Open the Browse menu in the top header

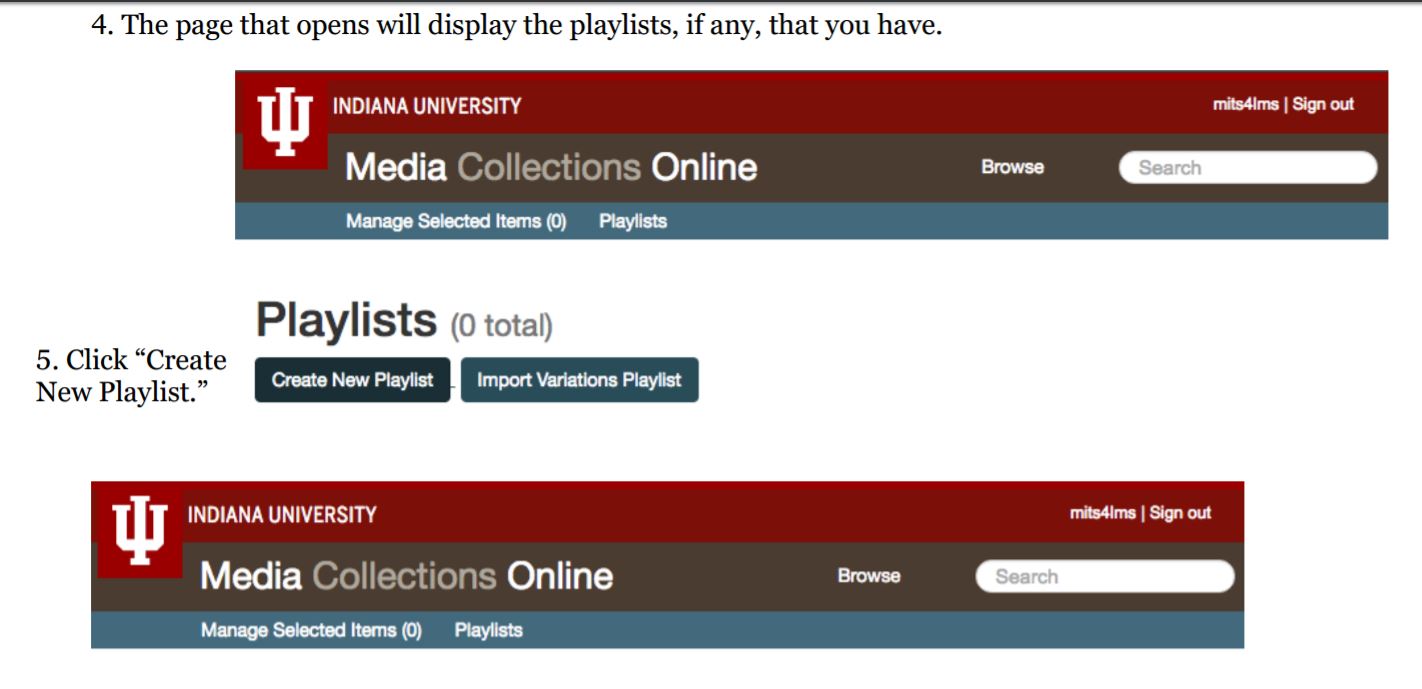(1012, 167)
